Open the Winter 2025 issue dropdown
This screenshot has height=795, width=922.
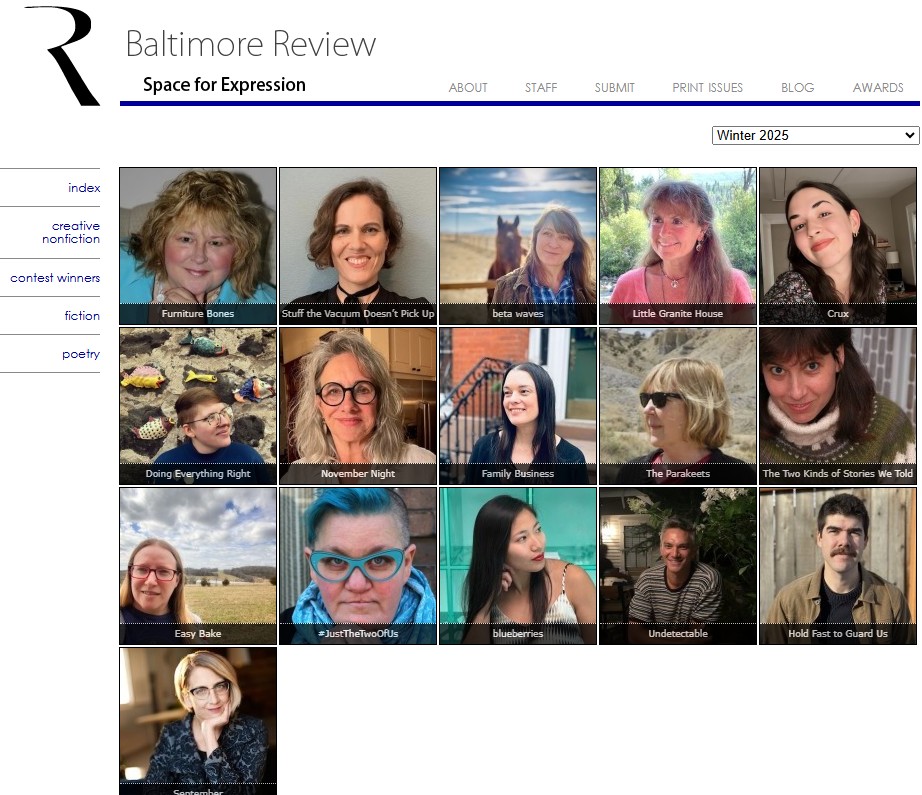coord(815,135)
